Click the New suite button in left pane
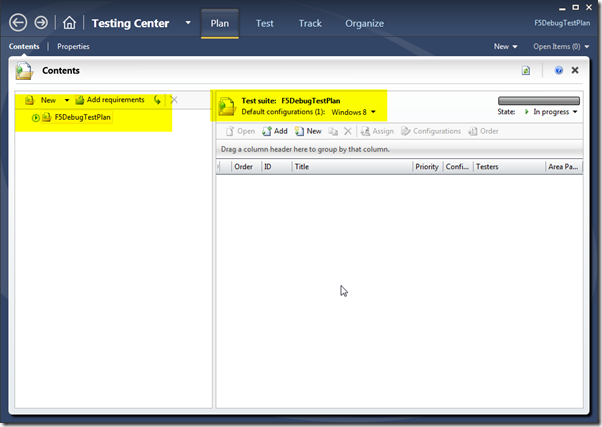The image size is (602, 427). [x=41, y=100]
